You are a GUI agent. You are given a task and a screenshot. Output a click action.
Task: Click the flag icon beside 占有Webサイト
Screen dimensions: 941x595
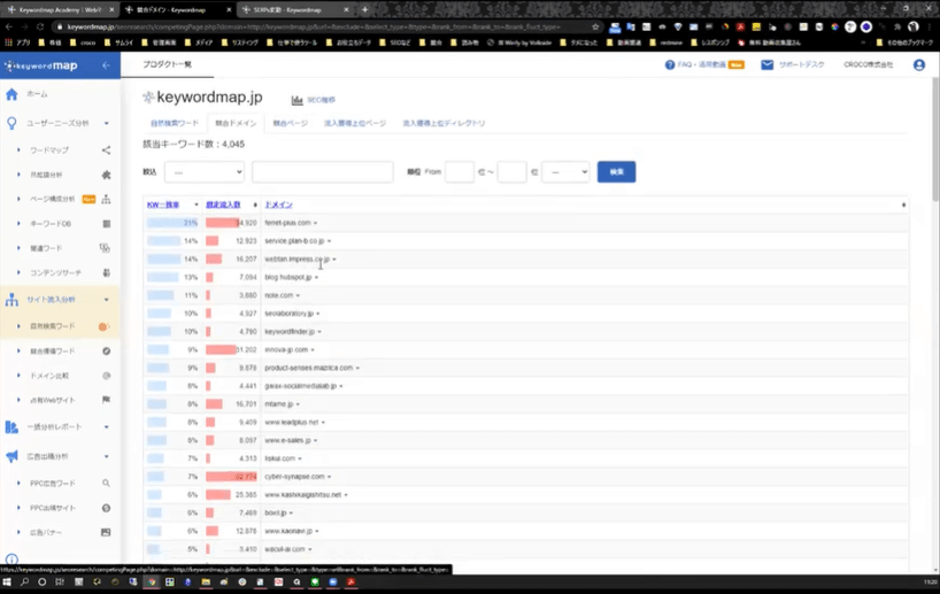click(x=106, y=400)
